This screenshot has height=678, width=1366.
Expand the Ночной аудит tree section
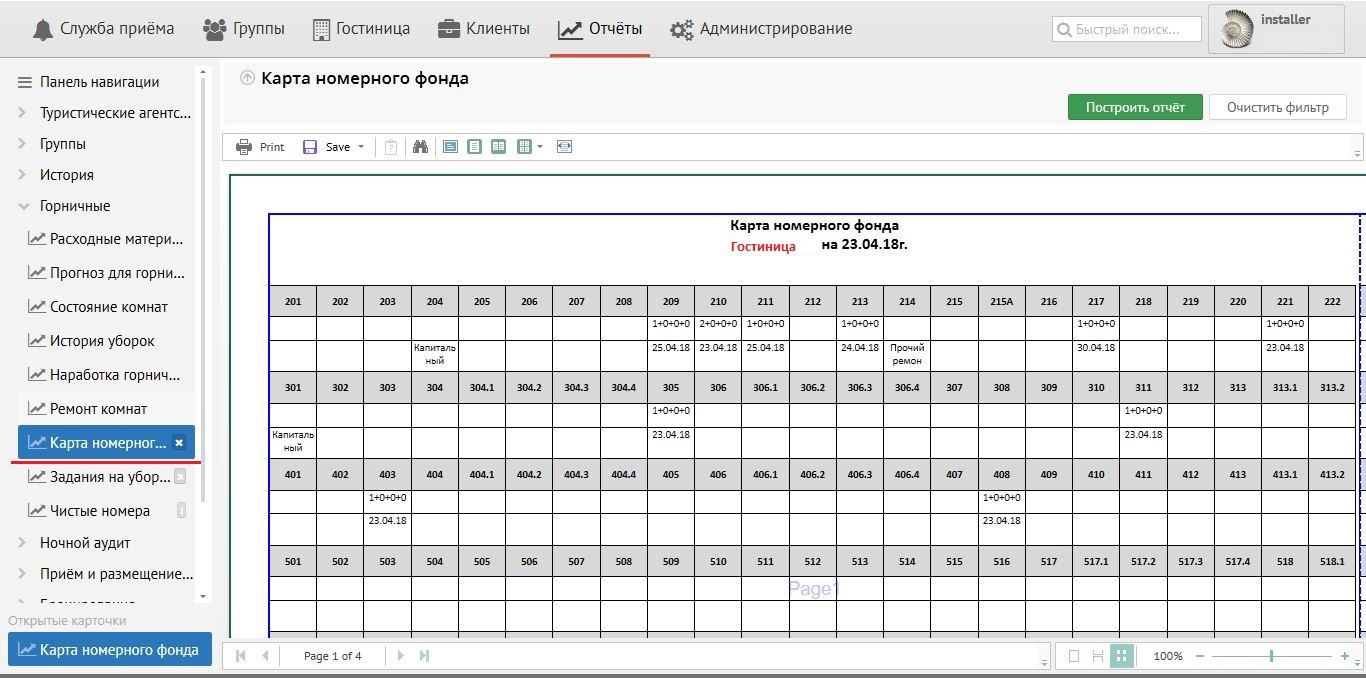[23, 543]
